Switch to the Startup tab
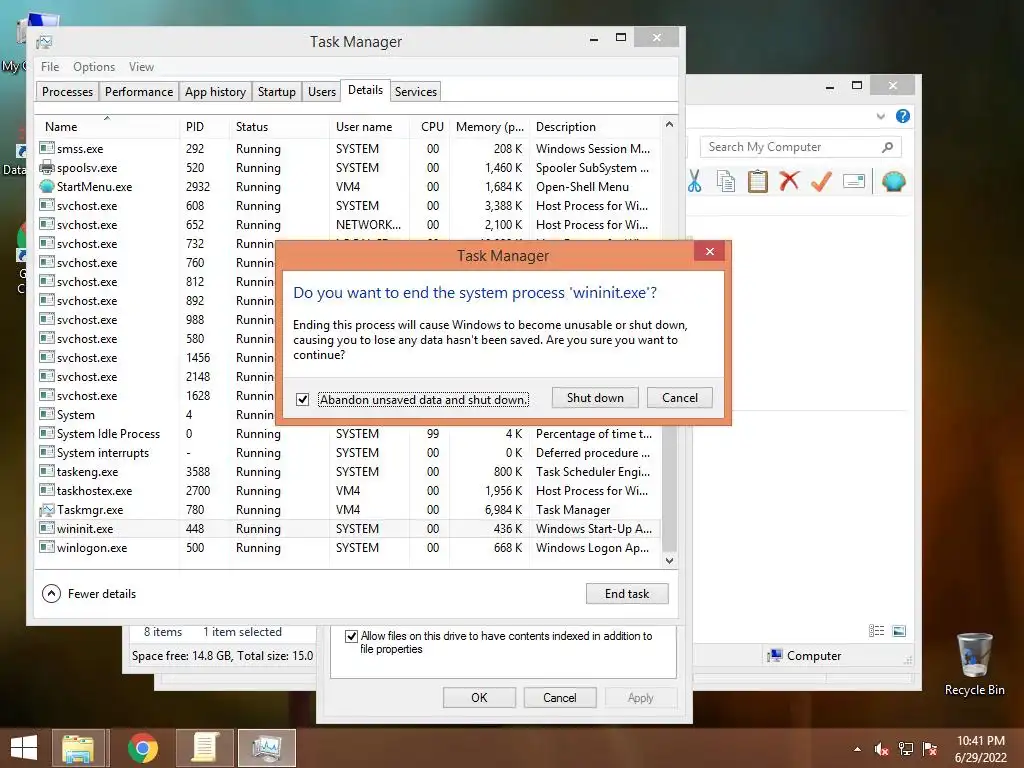1024x768 pixels. [x=277, y=91]
